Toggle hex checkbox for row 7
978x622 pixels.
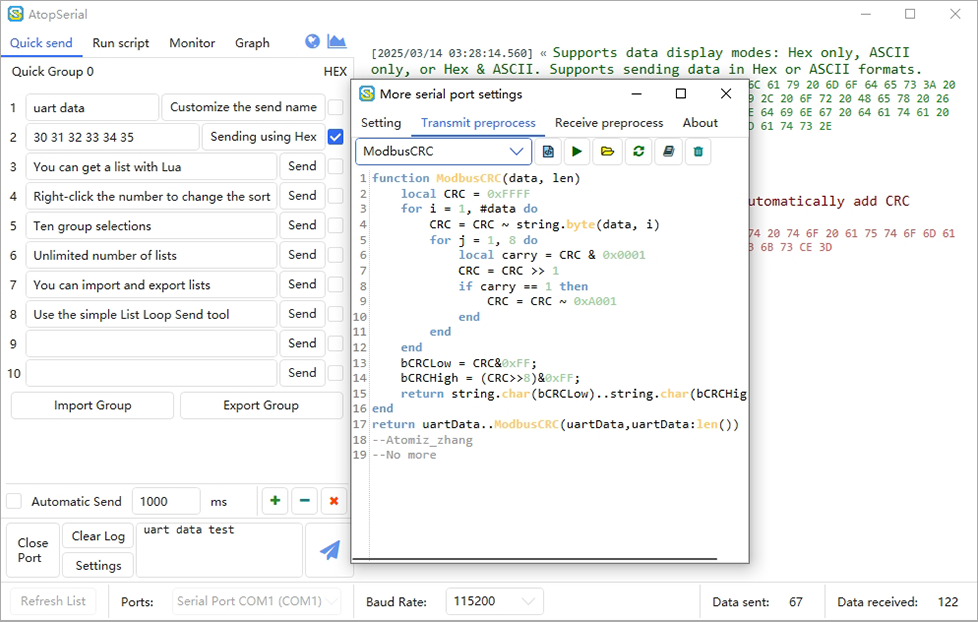(336, 284)
